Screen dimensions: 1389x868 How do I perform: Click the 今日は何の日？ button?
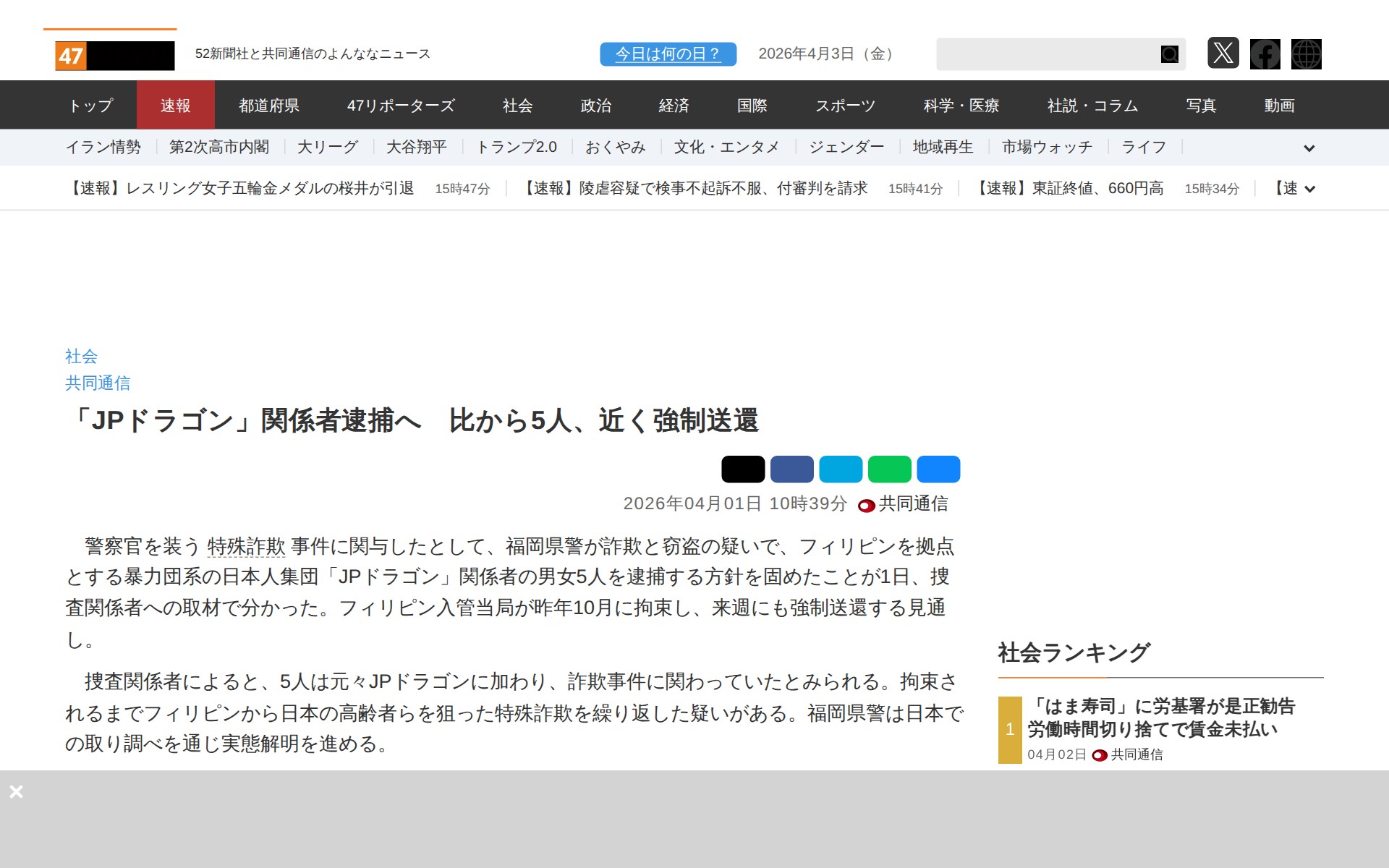(668, 54)
